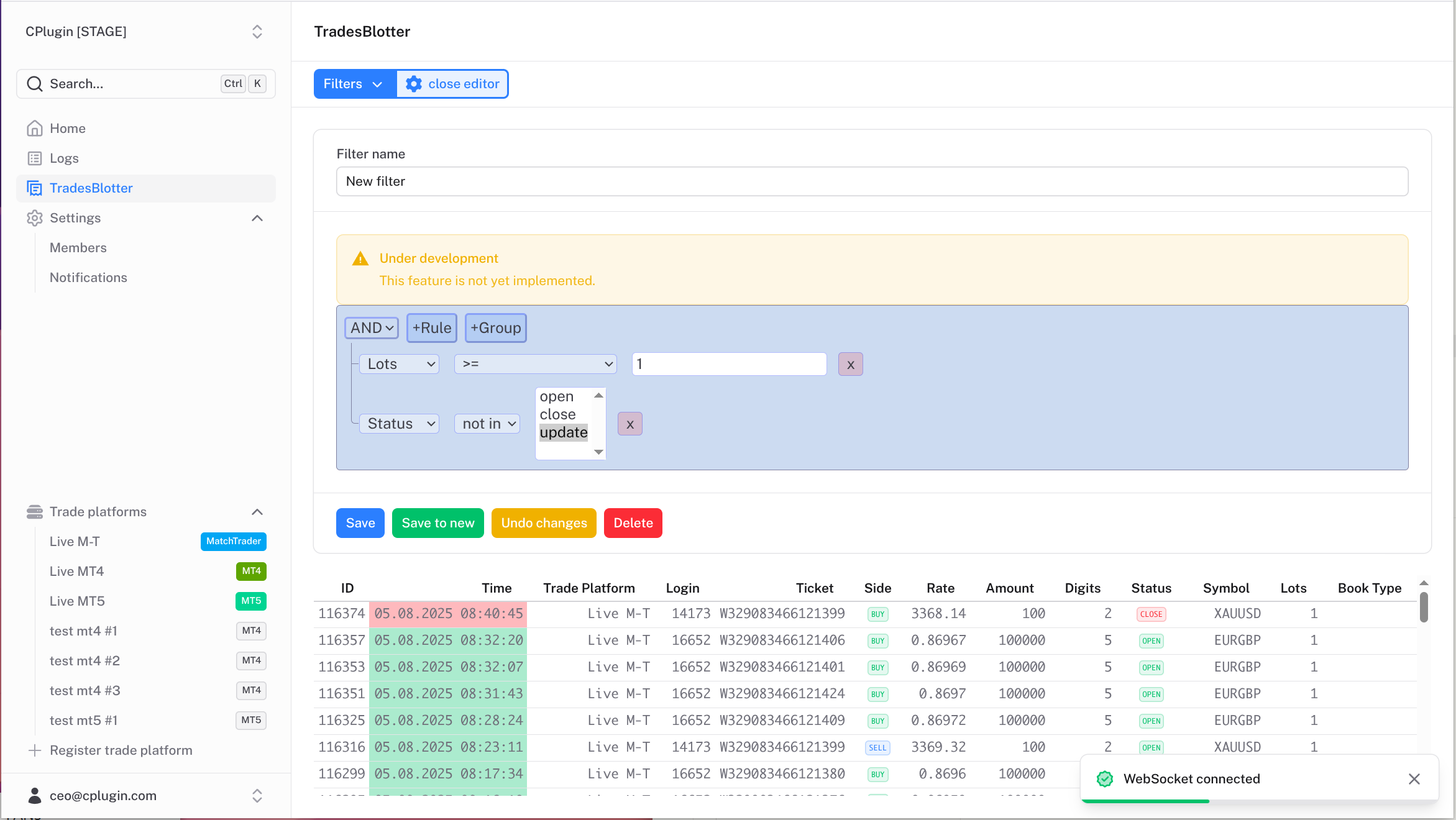Click the Ctrl K shortcut hint

tap(244, 84)
